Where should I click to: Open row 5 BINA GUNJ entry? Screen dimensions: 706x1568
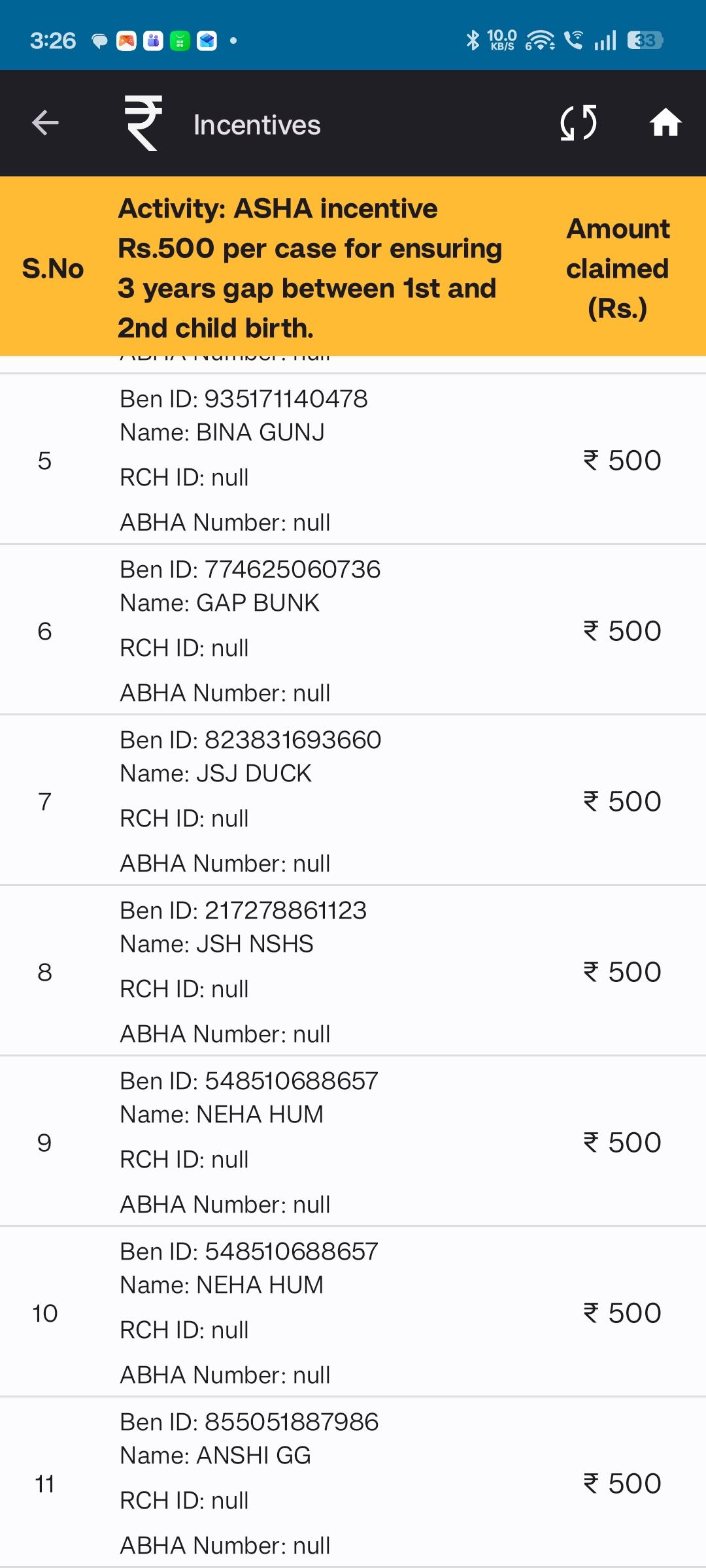point(353,459)
